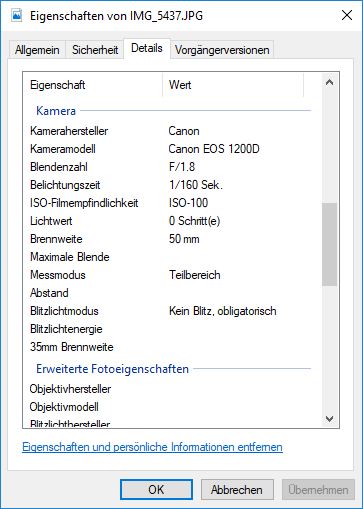Image resolution: width=363 pixels, height=509 pixels.
Task: Click the Belichtungszeit value 1/160 Sek.
Action: [x=196, y=185]
